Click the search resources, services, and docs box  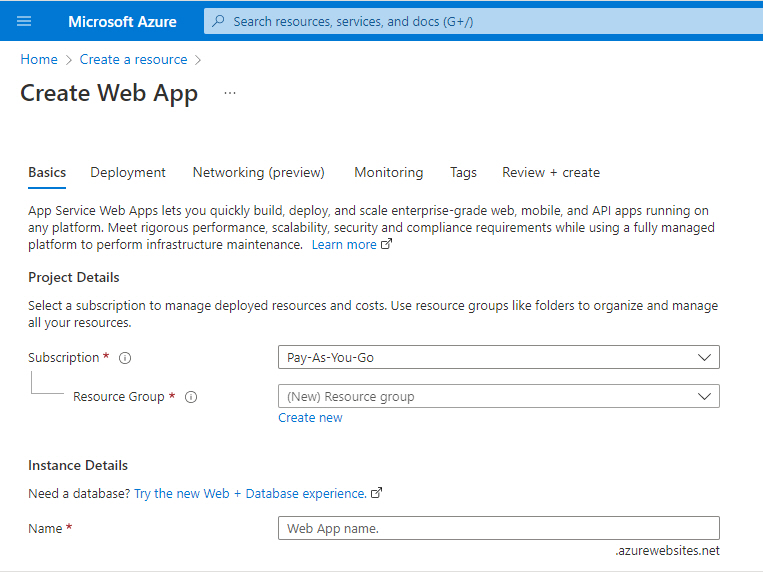483,21
